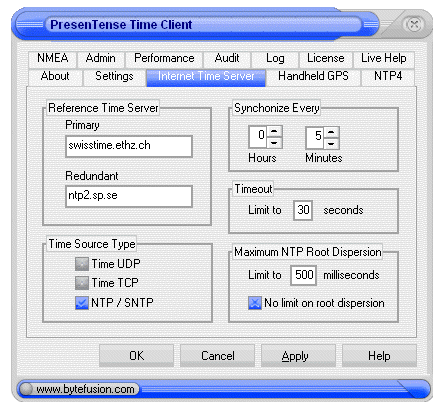This screenshot has height=416, width=443.
Task: Click the Redundant server input field
Action: click(129, 196)
